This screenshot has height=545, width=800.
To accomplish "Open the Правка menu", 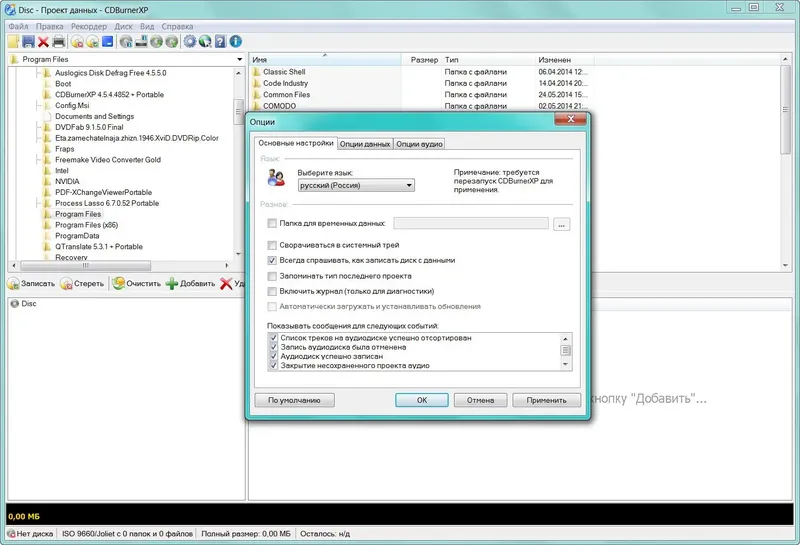I will [49, 27].
